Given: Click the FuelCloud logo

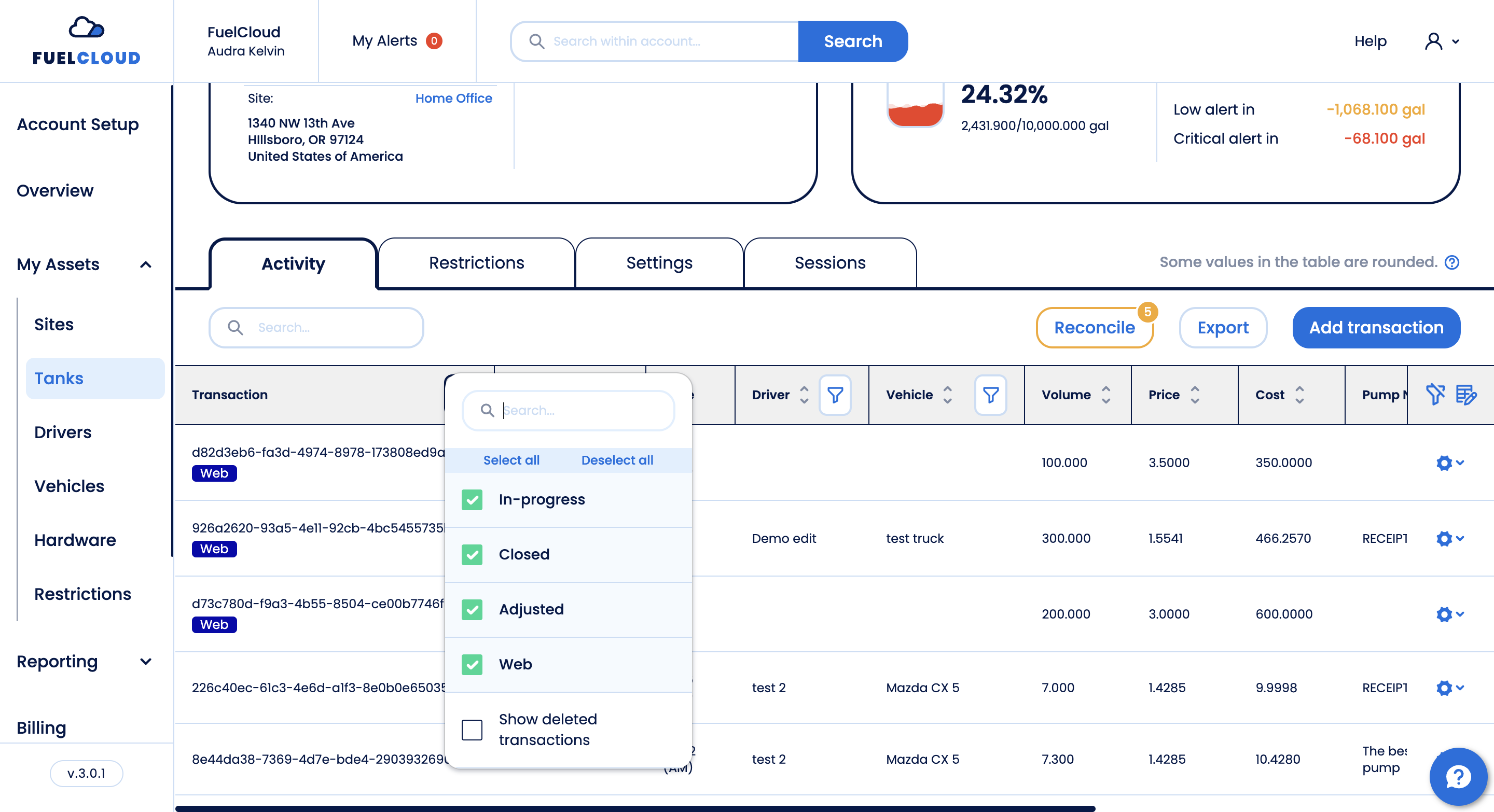Looking at the screenshot, I should 87,40.
